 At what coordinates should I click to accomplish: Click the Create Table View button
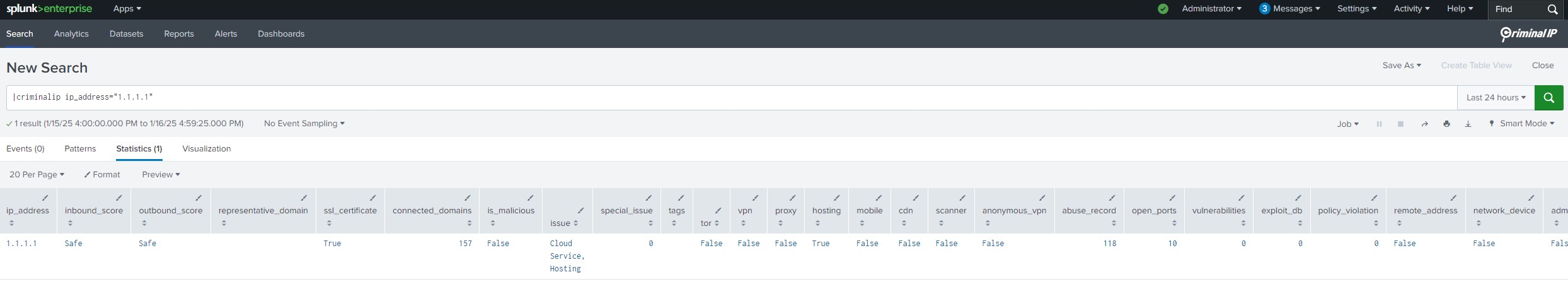pyautogui.click(x=1477, y=66)
